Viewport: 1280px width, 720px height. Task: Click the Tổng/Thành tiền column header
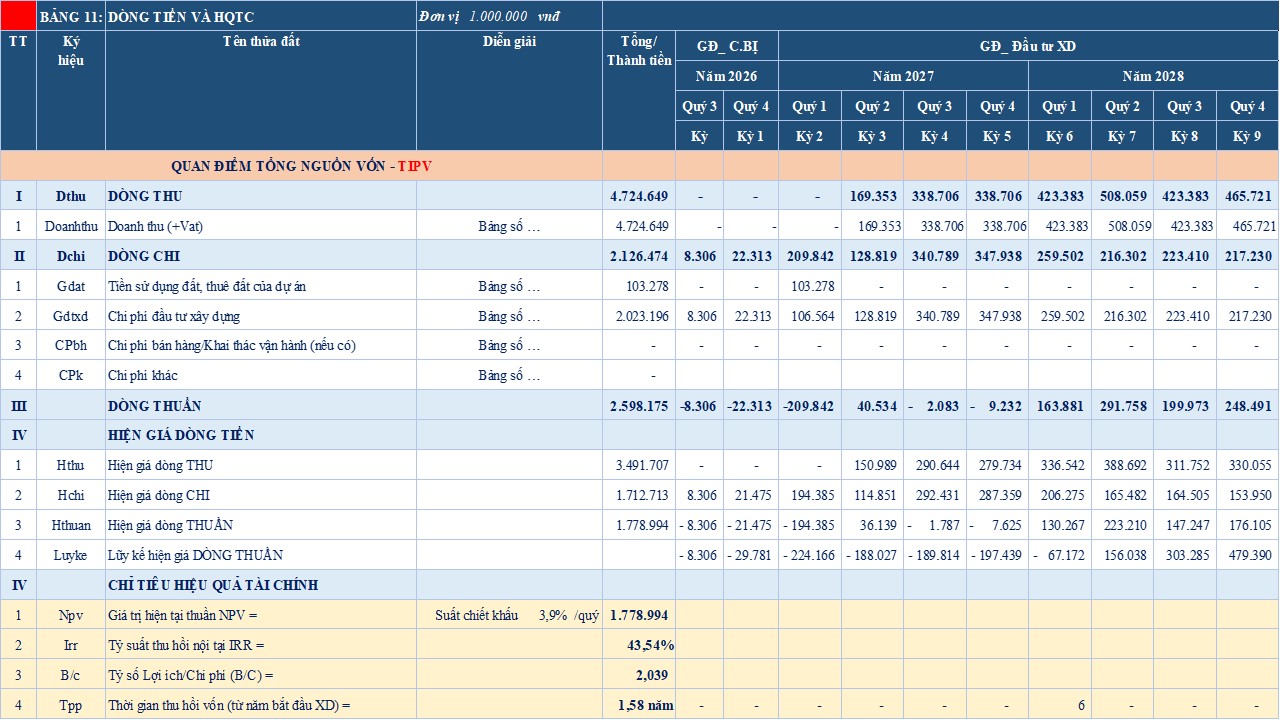tap(638, 90)
